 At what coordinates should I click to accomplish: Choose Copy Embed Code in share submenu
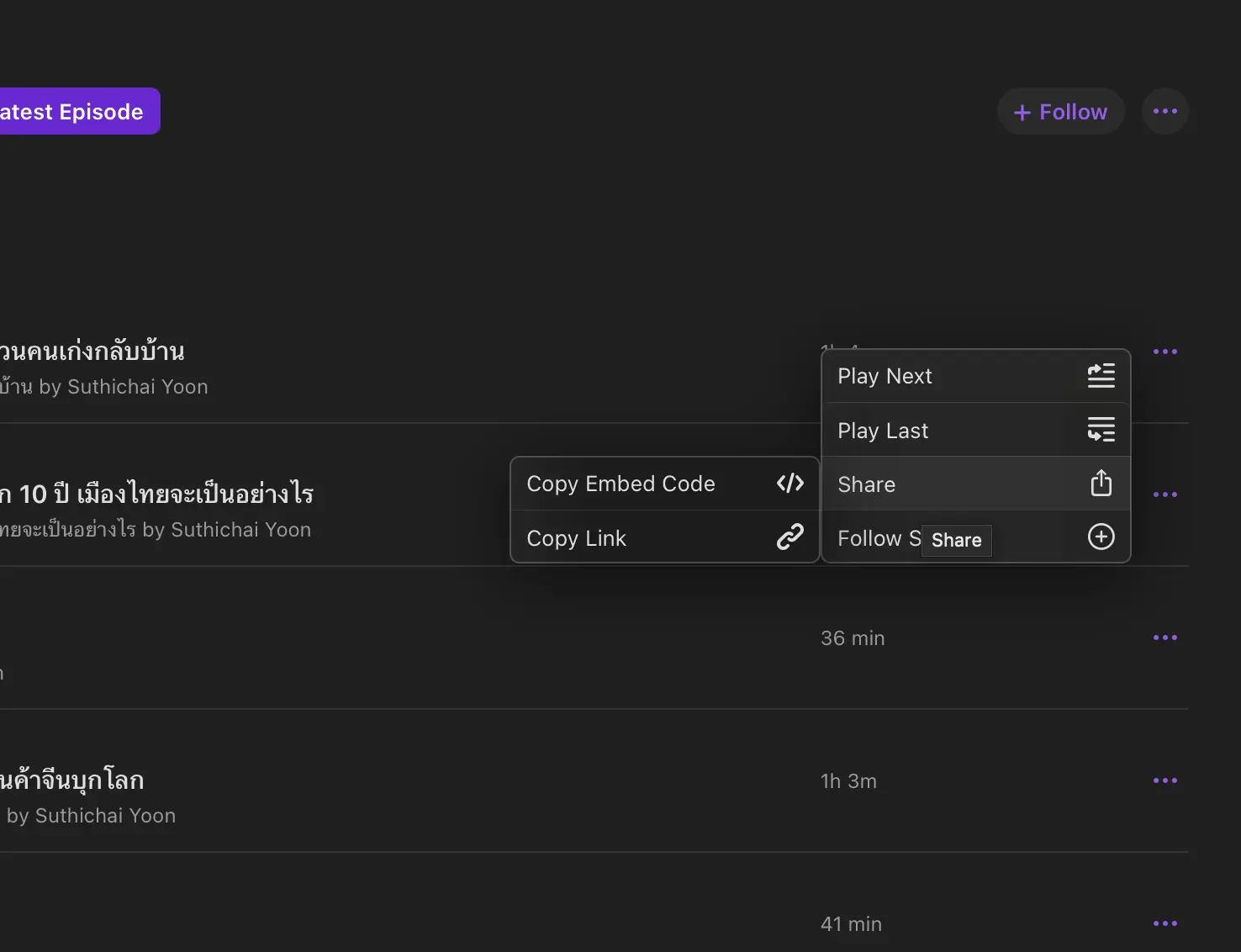point(620,484)
